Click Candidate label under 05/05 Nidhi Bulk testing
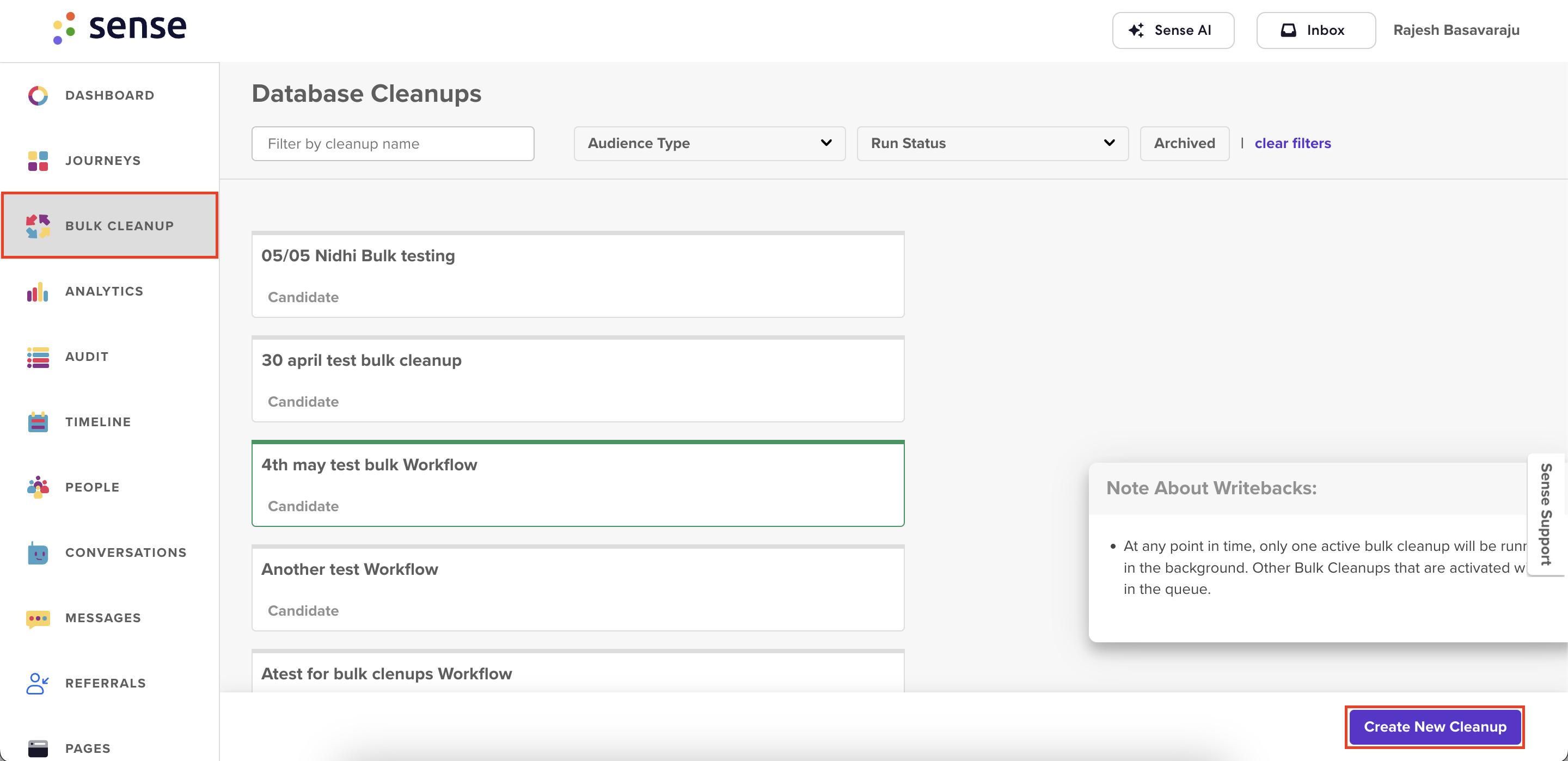The width and height of the screenshot is (1568, 761). click(303, 297)
